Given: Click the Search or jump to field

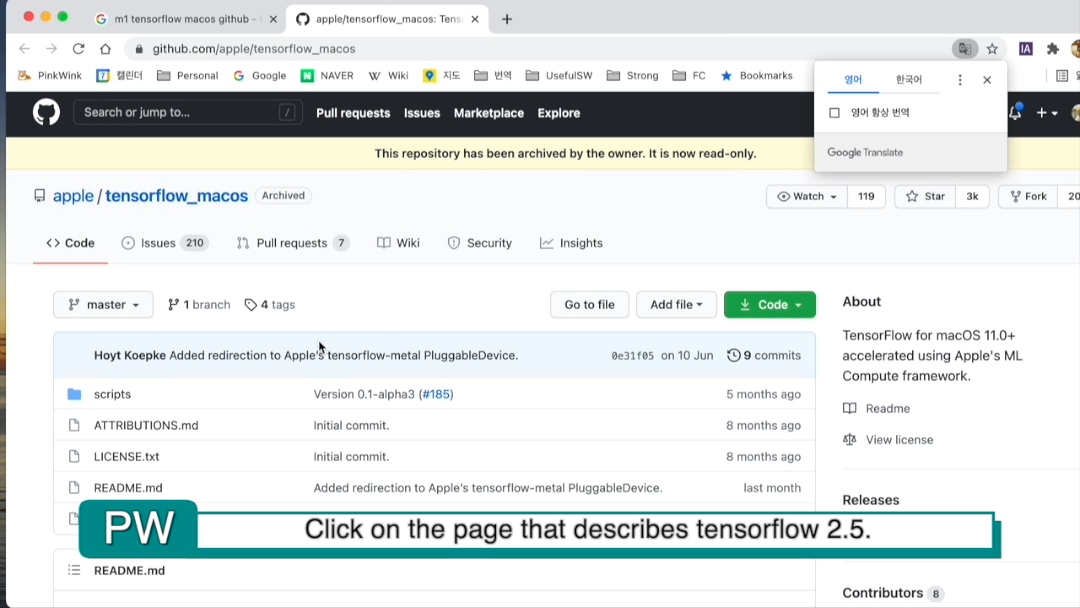Looking at the screenshot, I should tap(187, 112).
